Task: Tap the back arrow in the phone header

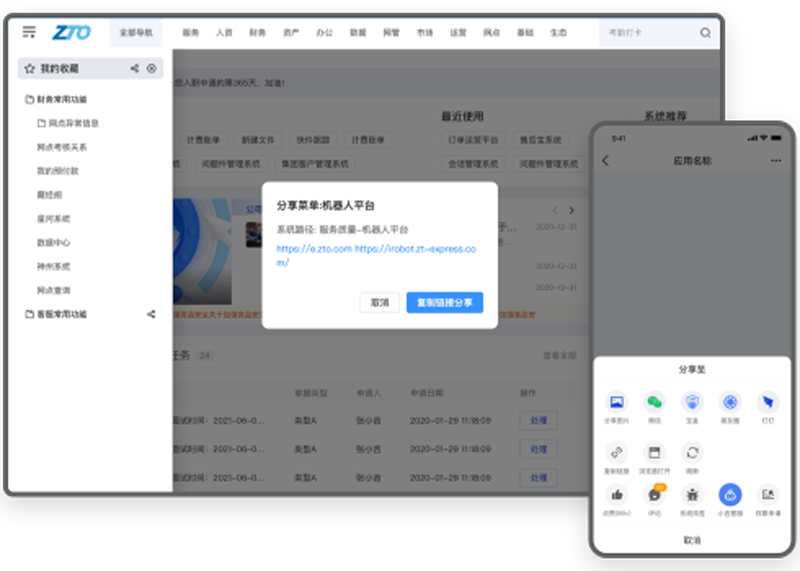Action: click(x=605, y=161)
